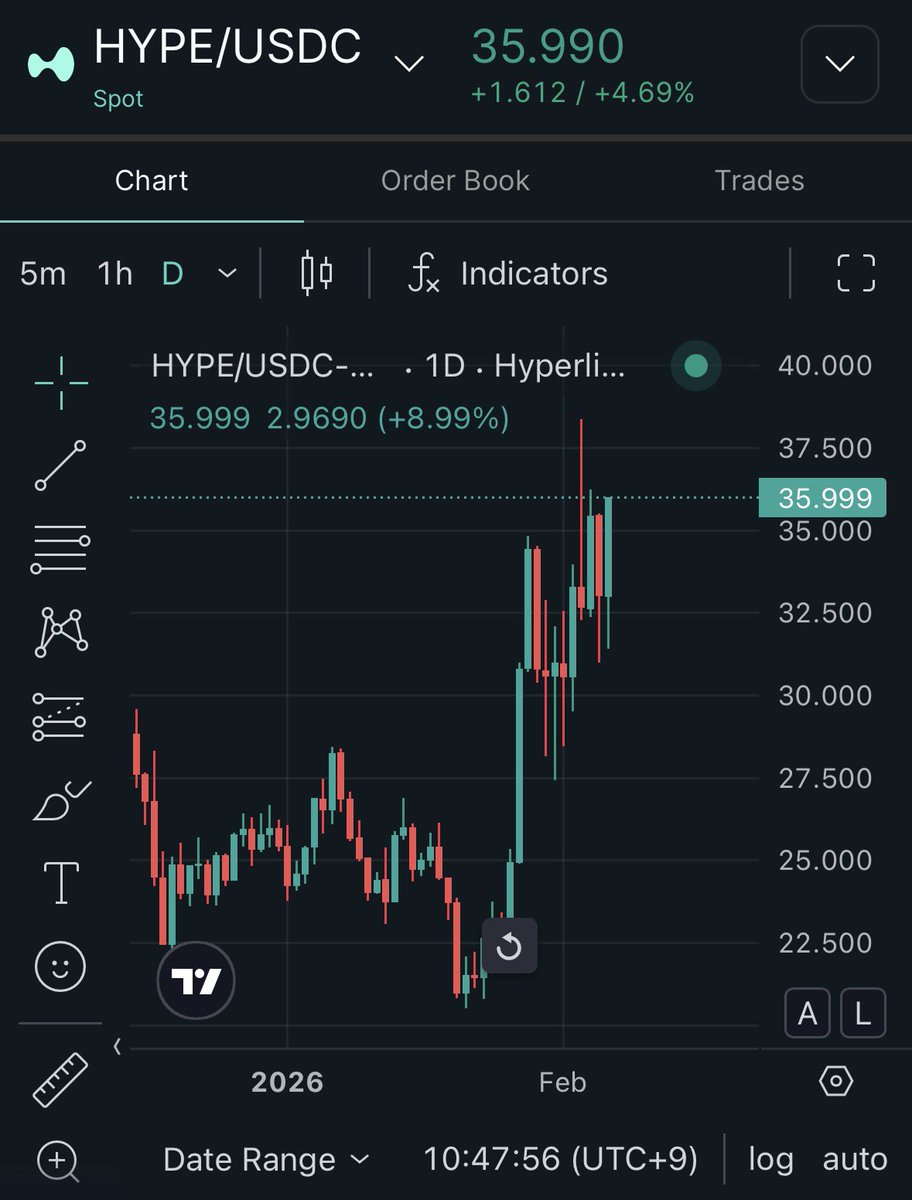Click the Feb date axis label
The width and height of the screenshot is (912, 1200).
(x=563, y=1081)
